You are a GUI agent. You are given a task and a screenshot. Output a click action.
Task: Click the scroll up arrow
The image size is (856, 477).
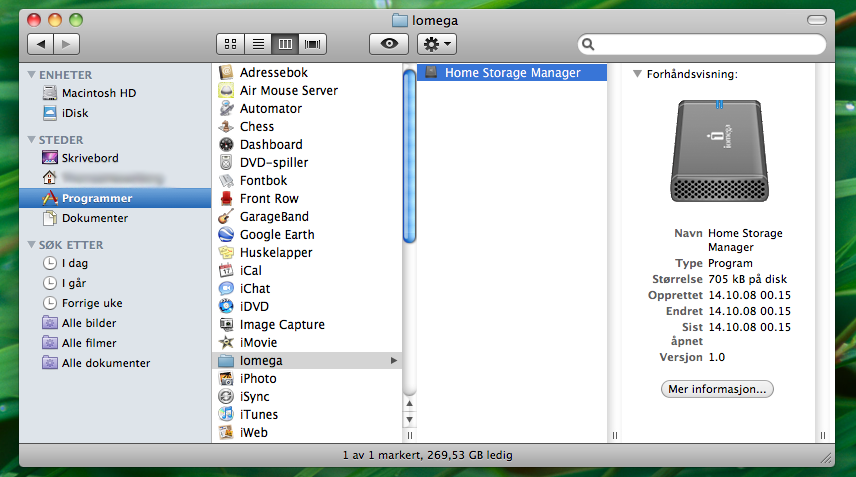[409, 403]
